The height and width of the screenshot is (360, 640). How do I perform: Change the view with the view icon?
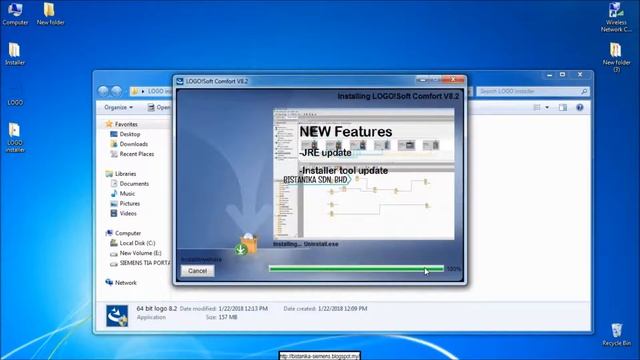(x=537, y=107)
